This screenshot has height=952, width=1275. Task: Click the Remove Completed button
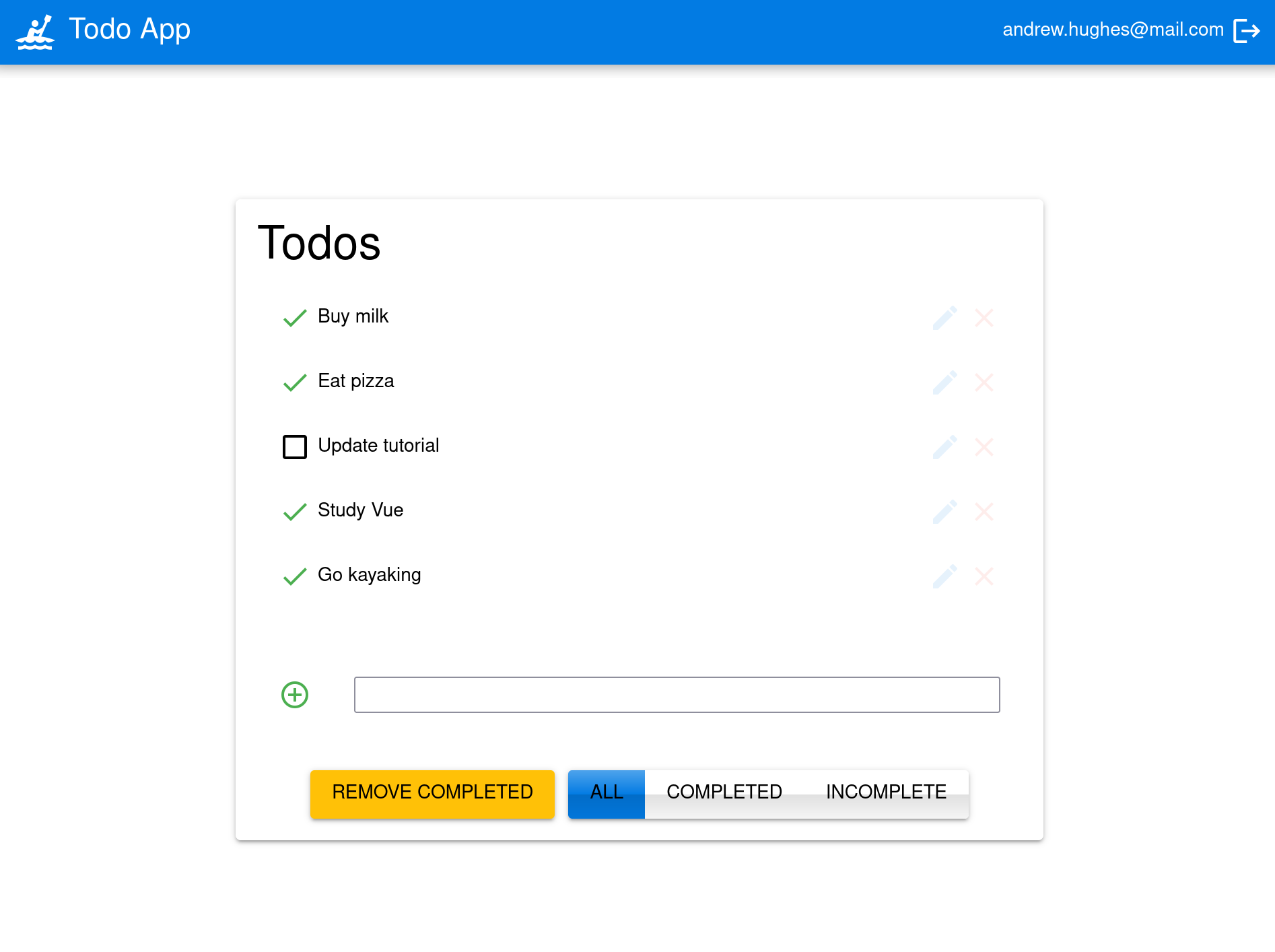pos(432,794)
